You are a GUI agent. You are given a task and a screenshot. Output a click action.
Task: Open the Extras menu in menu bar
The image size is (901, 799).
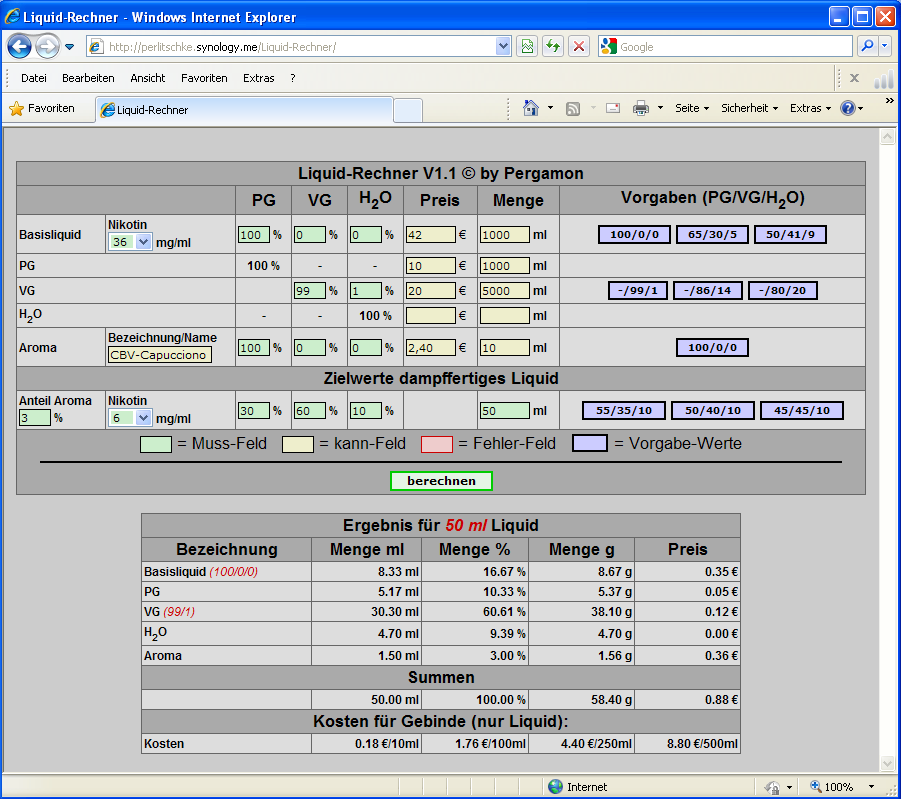coord(259,78)
